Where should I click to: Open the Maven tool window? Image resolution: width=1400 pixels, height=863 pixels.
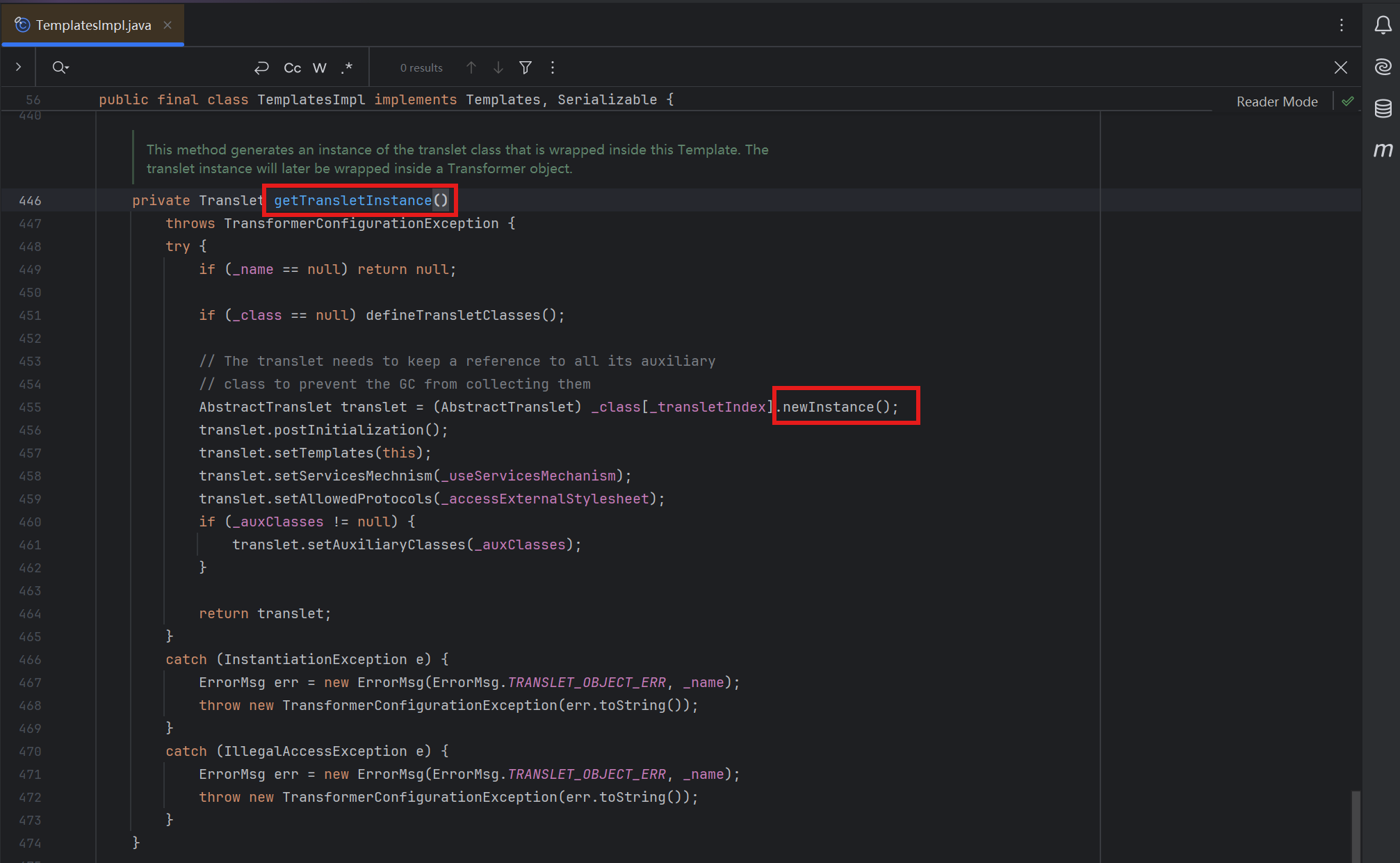click(1383, 150)
